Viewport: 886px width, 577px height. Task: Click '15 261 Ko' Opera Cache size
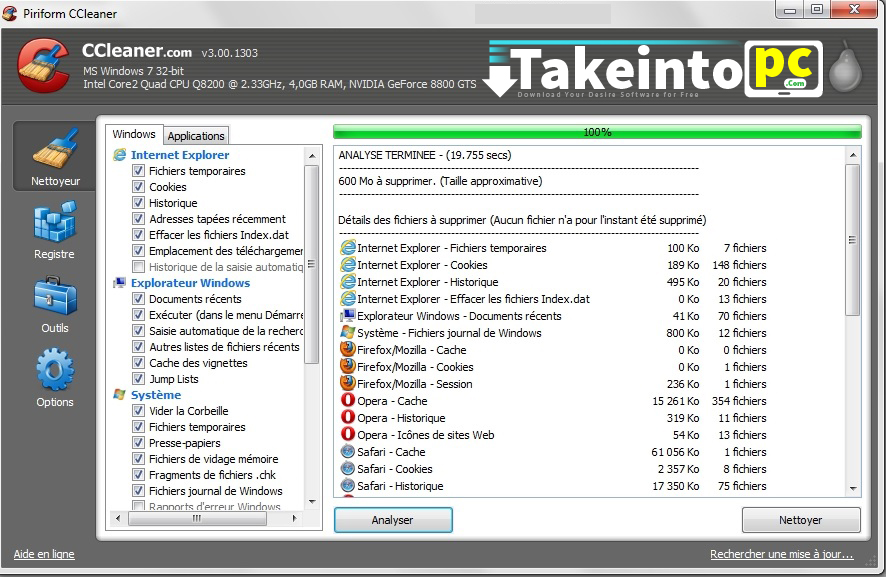coord(676,401)
